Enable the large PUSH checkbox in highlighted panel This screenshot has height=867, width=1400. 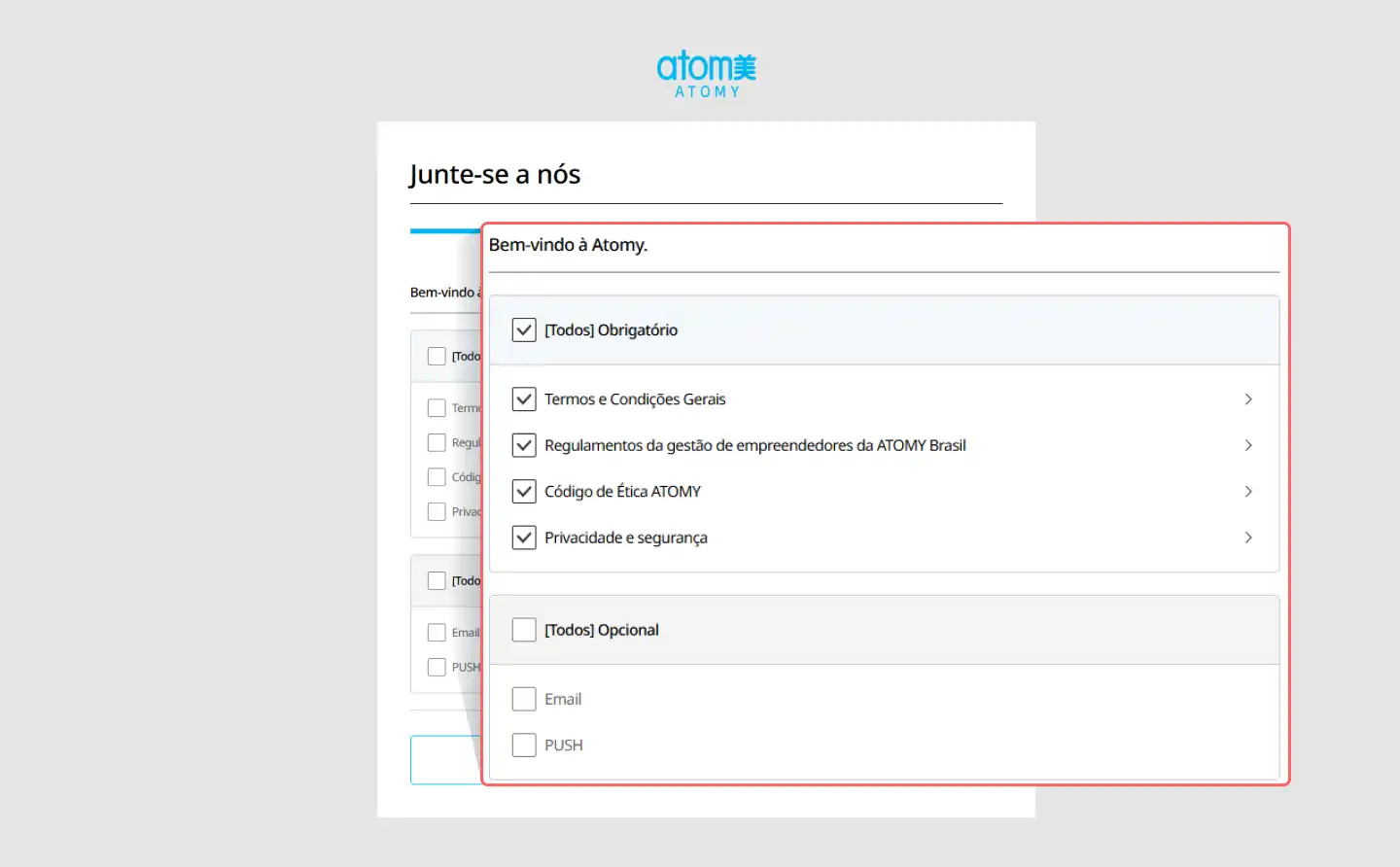click(524, 746)
